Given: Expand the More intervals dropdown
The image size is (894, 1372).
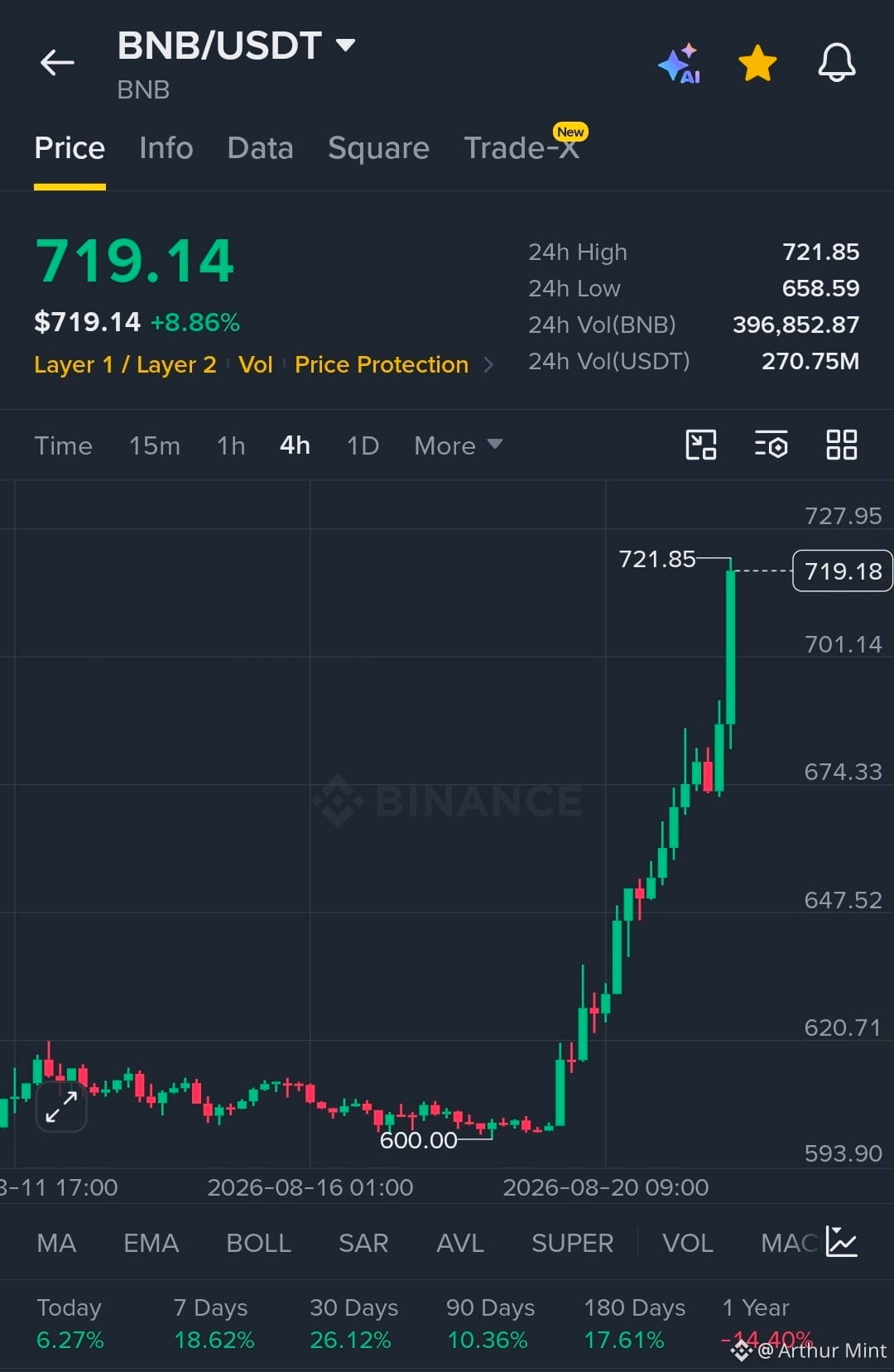Looking at the screenshot, I should (x=458, y=445).
